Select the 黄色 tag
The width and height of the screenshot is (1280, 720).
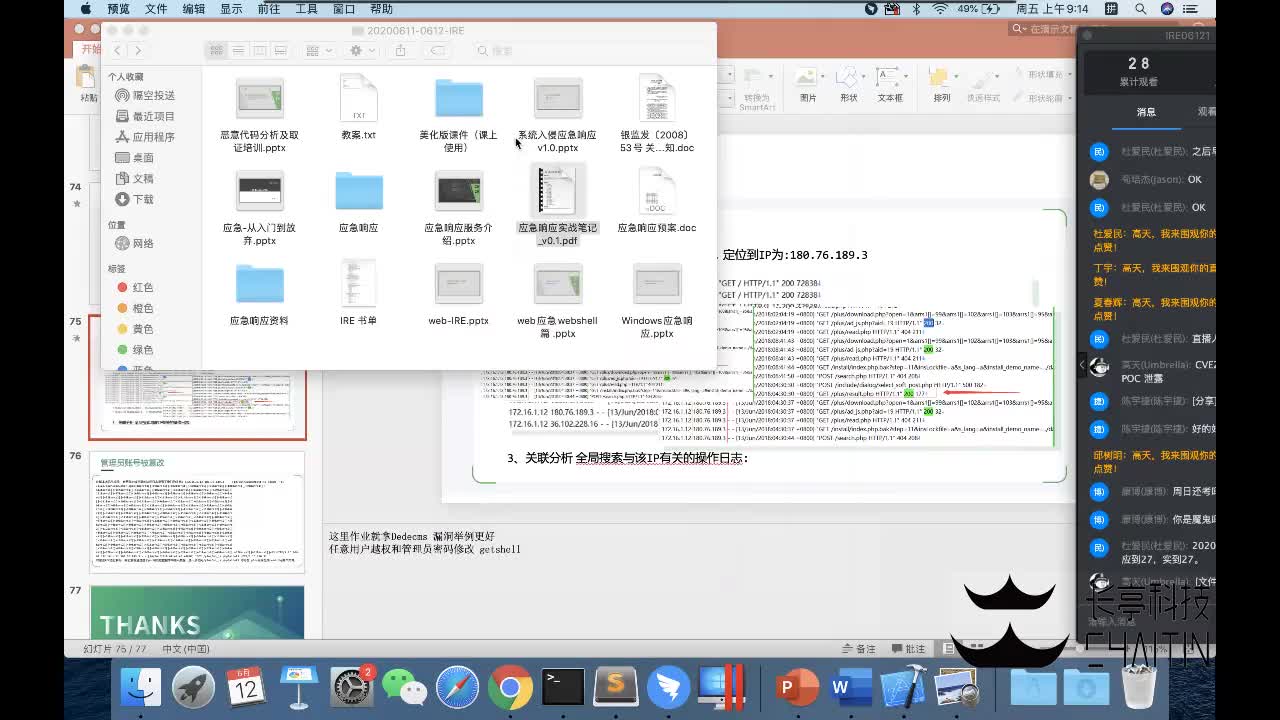[135, 329]
